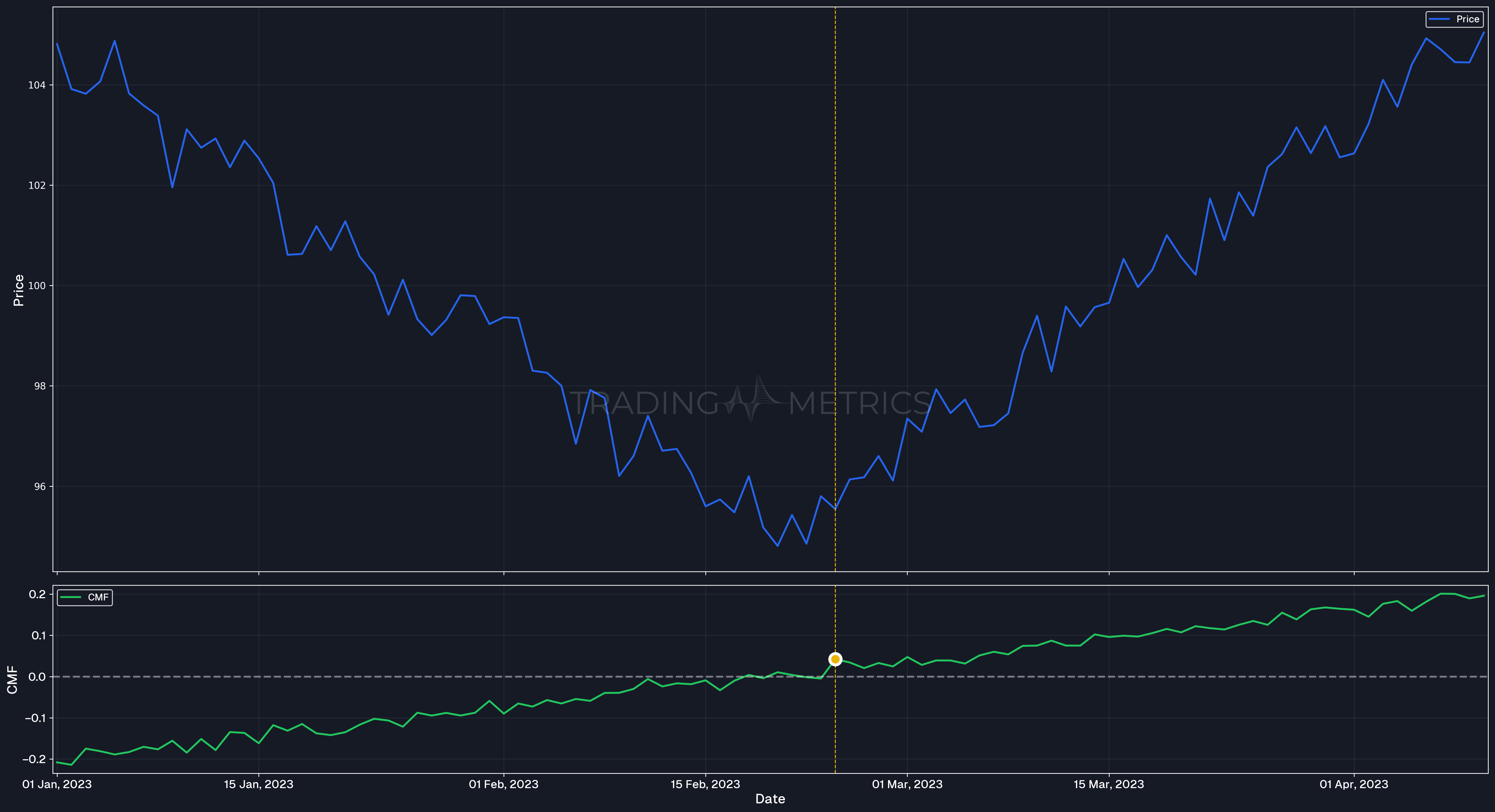Click the 104 price axis tick label
1495x812 pixels.
[37, 85]
